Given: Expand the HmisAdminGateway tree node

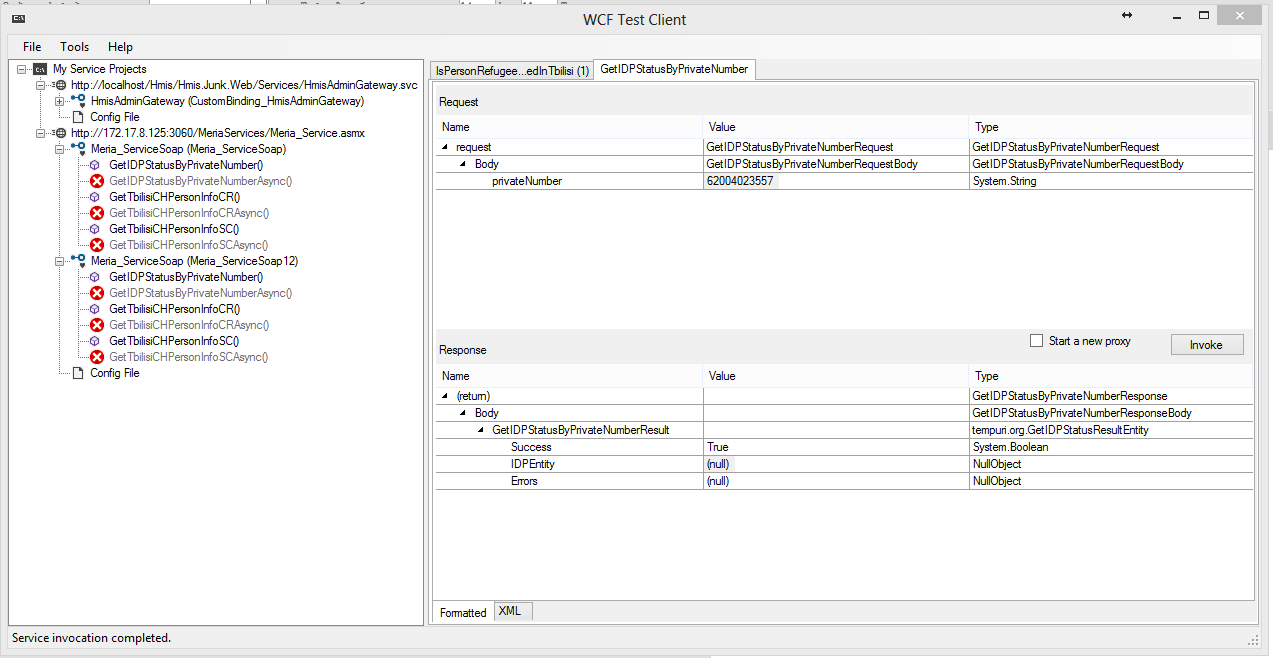Looking at the screenshot, I should pos(60,101).
